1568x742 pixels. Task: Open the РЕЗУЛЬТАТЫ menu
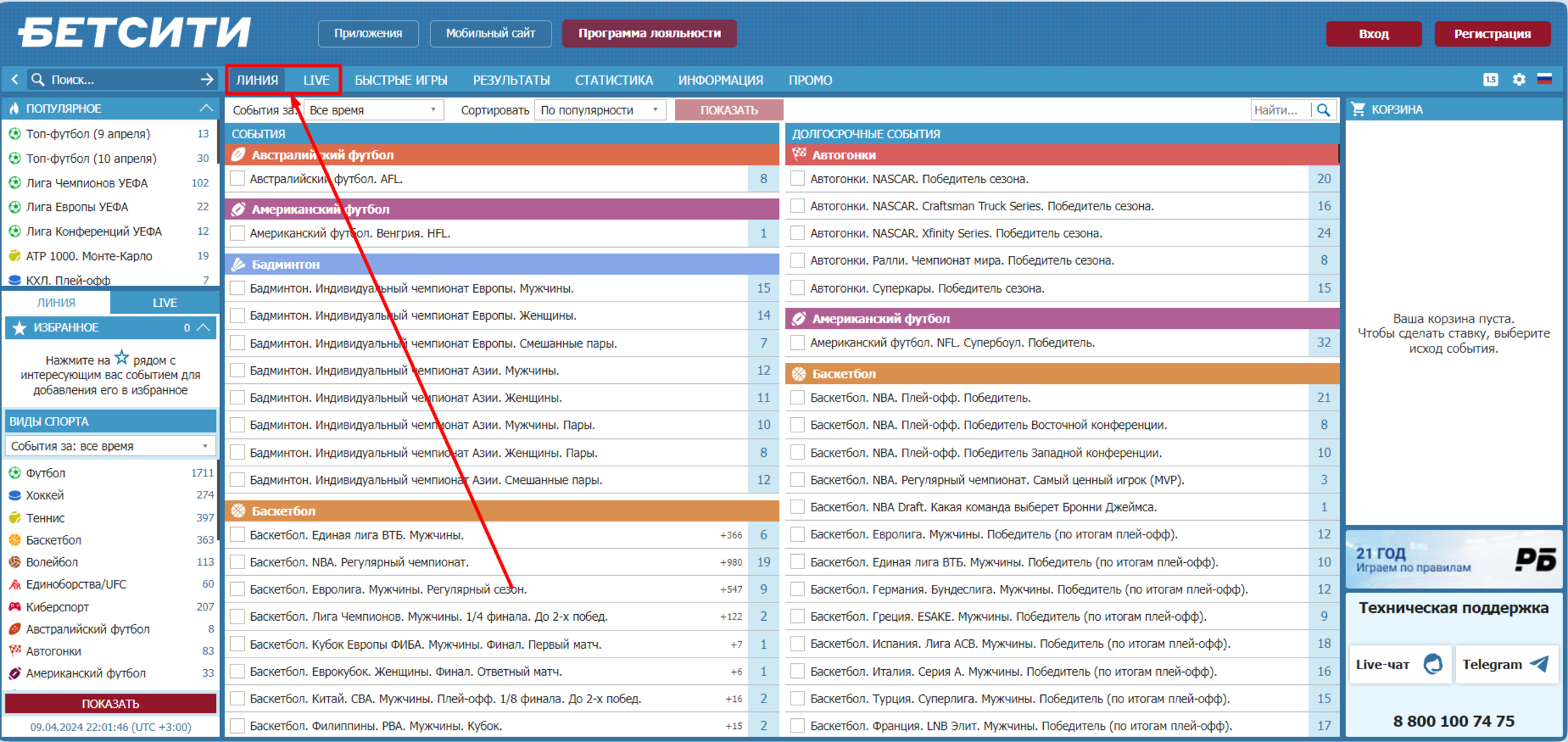[x=511, y=80]
